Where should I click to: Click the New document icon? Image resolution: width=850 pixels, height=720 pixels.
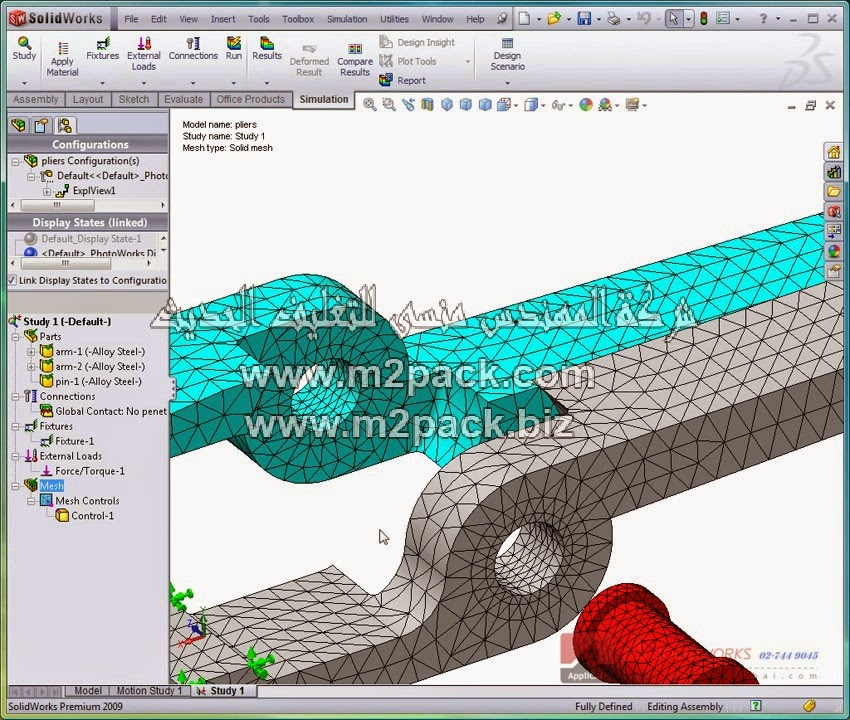[524, 19]
